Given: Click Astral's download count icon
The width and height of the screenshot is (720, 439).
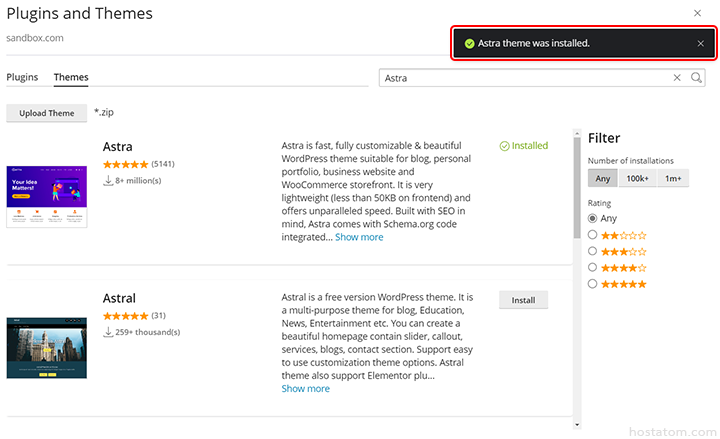Looking at the screenshot, I should 108,332.
